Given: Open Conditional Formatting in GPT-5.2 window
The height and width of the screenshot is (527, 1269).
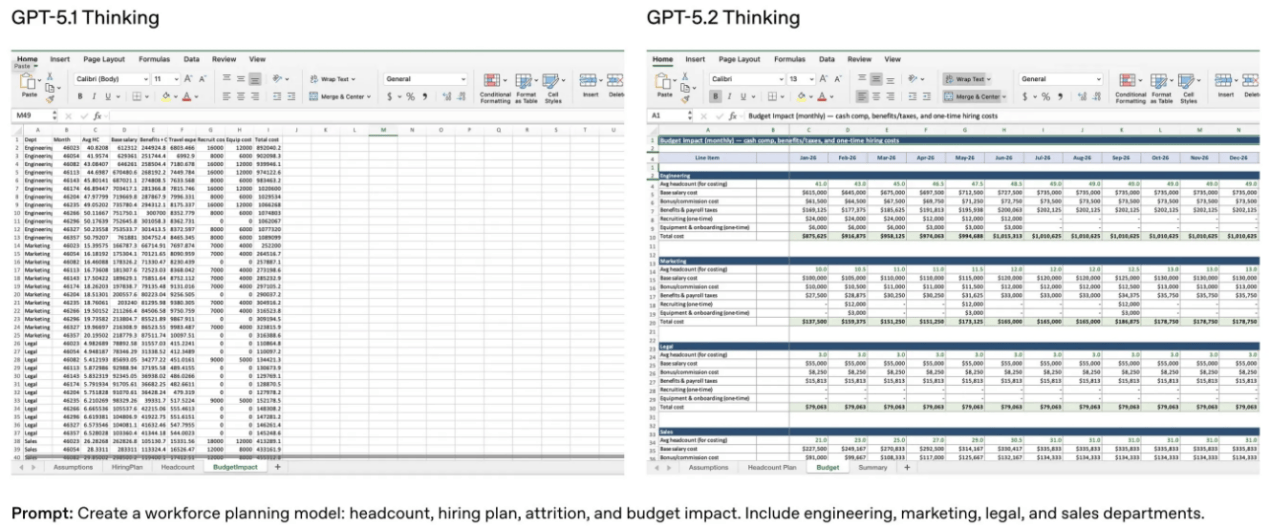Looking at the screenshot, I should 1130,88.
